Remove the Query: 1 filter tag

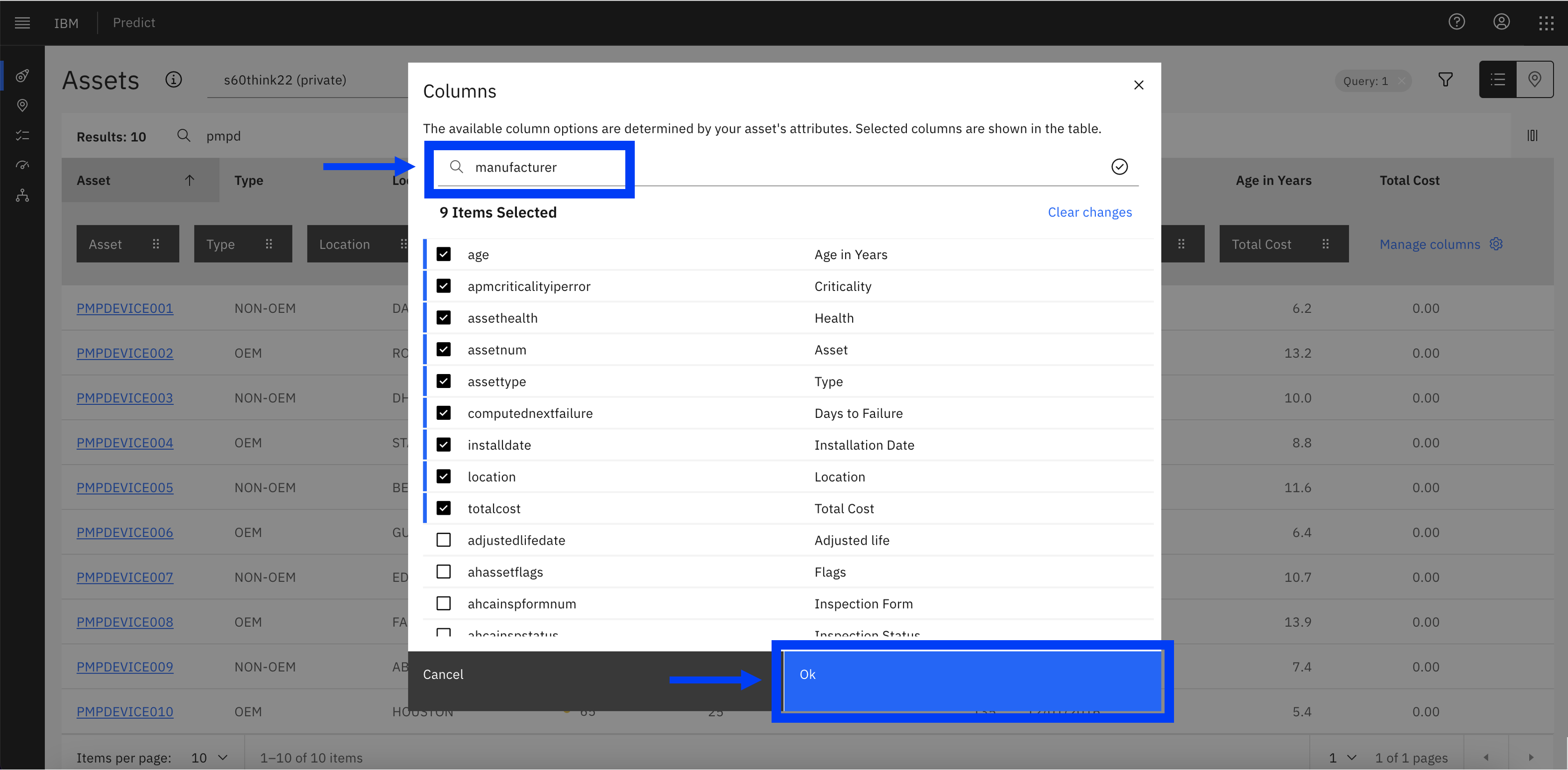(1401, 81)
